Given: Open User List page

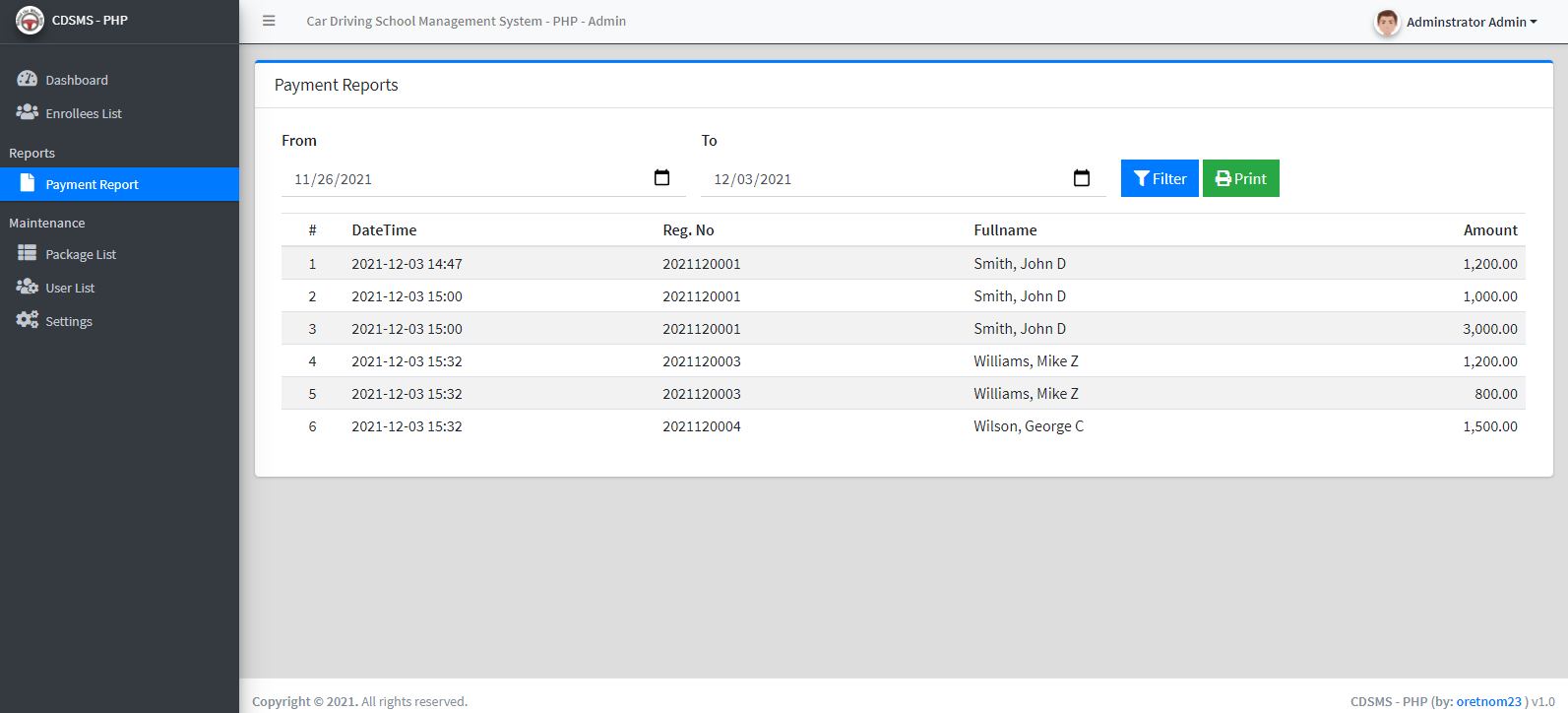Looking at the screenshot, I should point(119,288).
